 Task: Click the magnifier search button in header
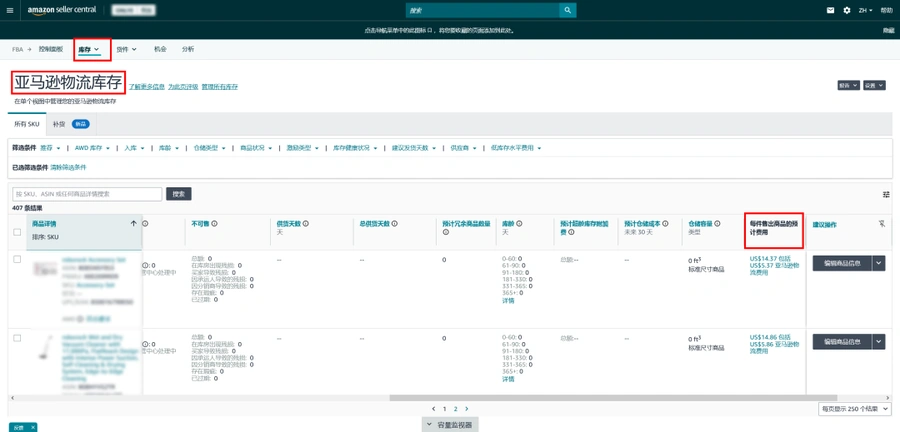567,10
